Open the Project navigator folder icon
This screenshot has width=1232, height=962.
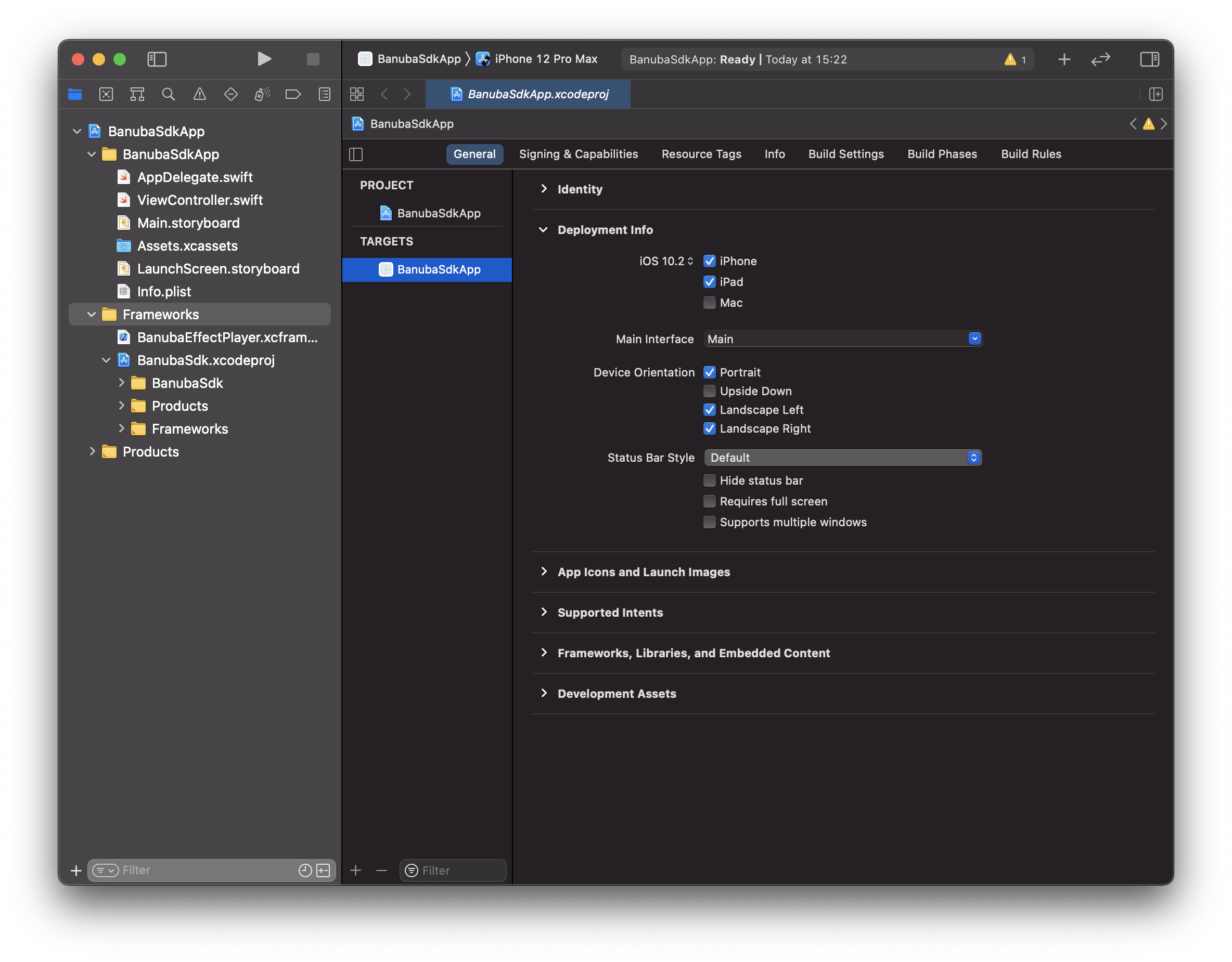75,94
